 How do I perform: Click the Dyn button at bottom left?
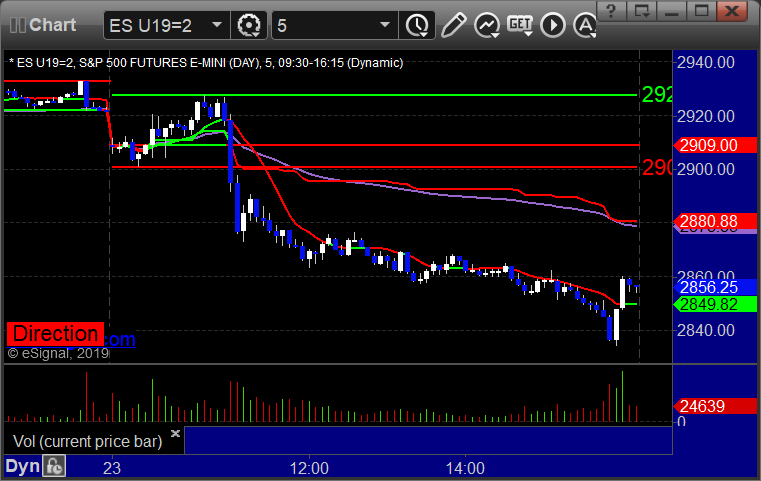tap(22, 466)
